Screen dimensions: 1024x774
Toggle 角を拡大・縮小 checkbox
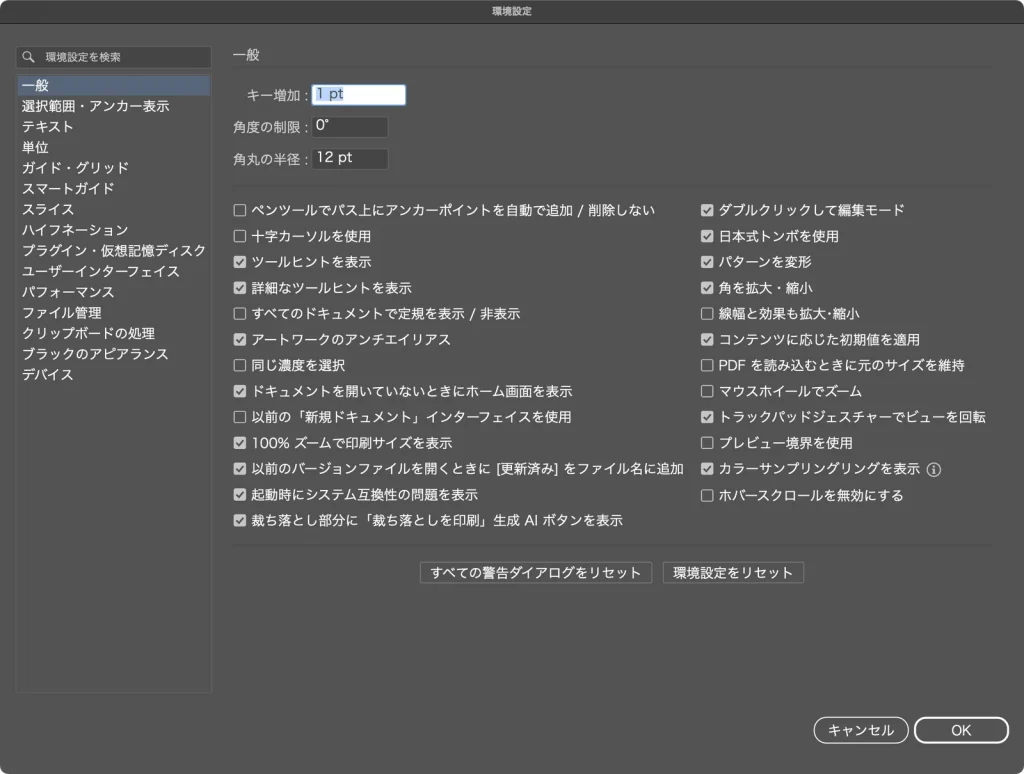(x=707, y=288)
